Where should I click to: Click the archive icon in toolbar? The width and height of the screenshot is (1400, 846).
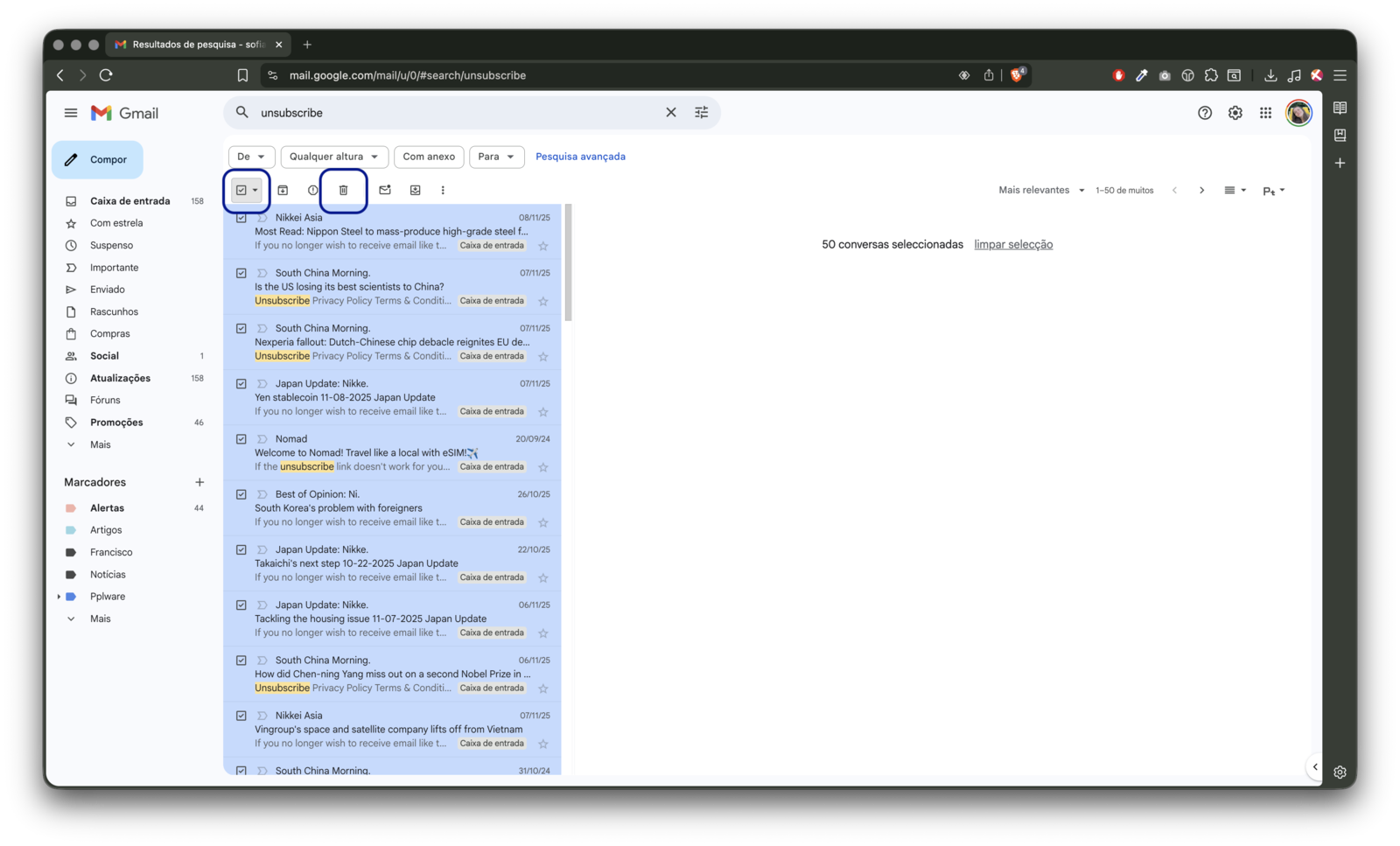[x=283, y=190]
